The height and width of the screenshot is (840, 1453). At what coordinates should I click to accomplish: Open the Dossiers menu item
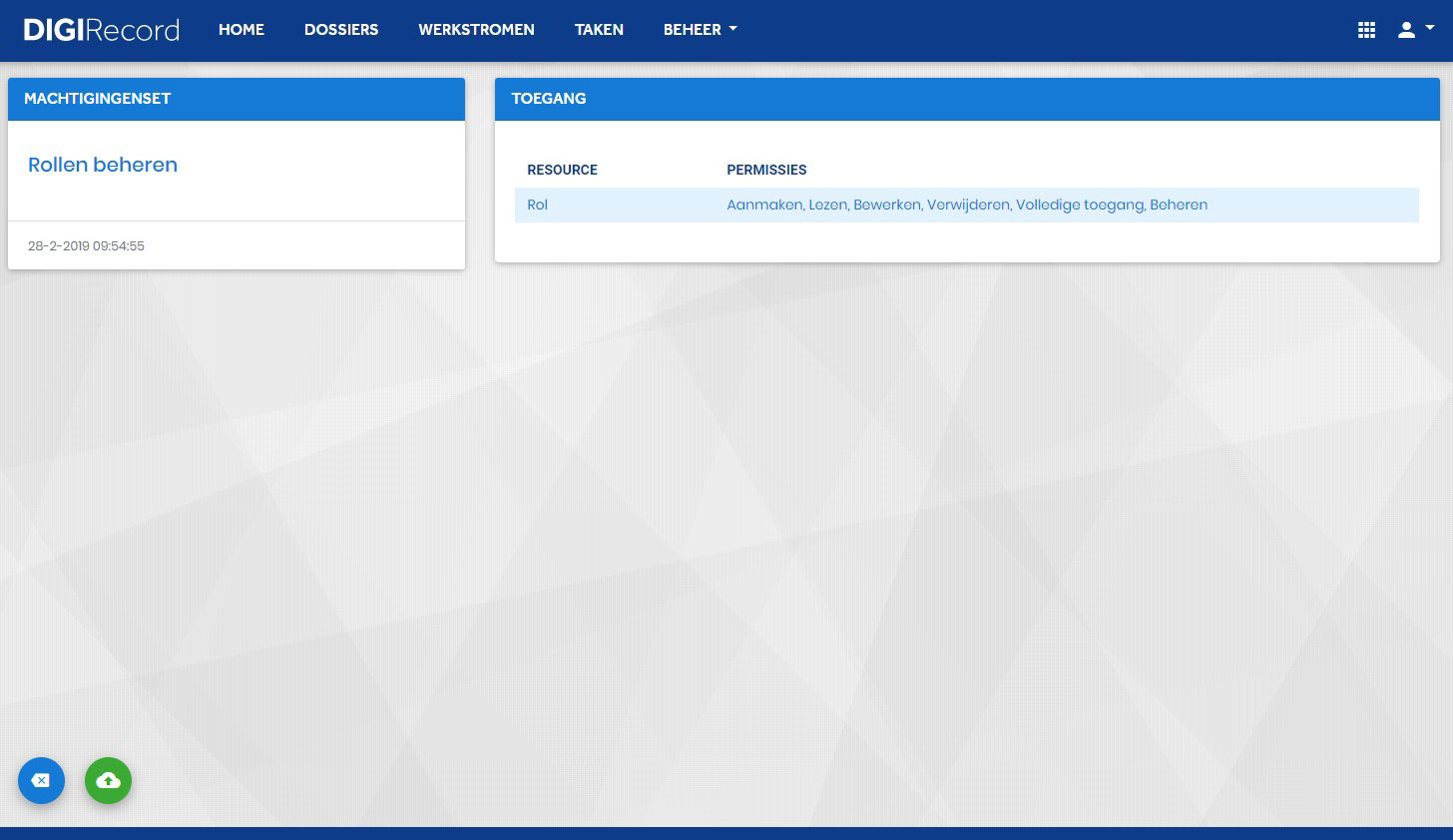(x=341, y=30)
